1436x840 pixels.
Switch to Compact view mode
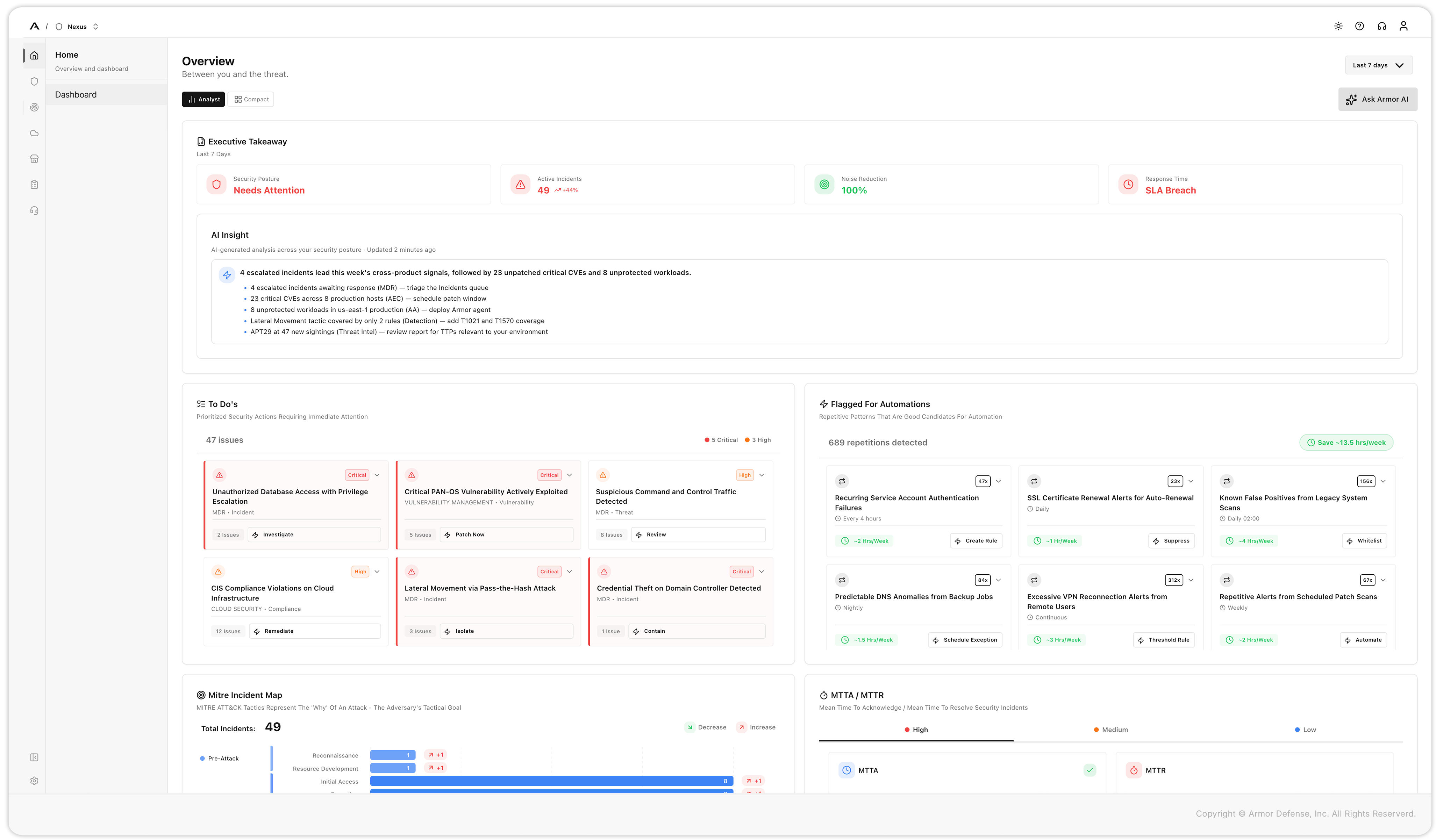point(251,99)
